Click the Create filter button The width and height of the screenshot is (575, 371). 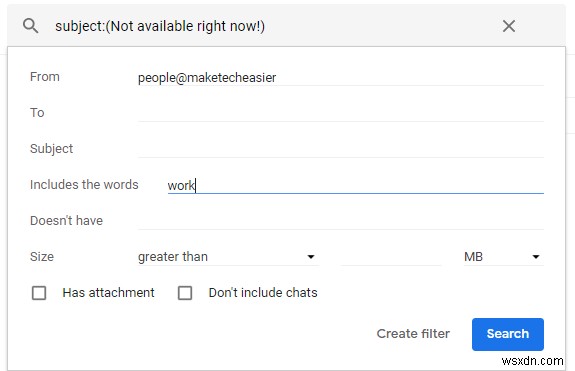pos(413,334)
